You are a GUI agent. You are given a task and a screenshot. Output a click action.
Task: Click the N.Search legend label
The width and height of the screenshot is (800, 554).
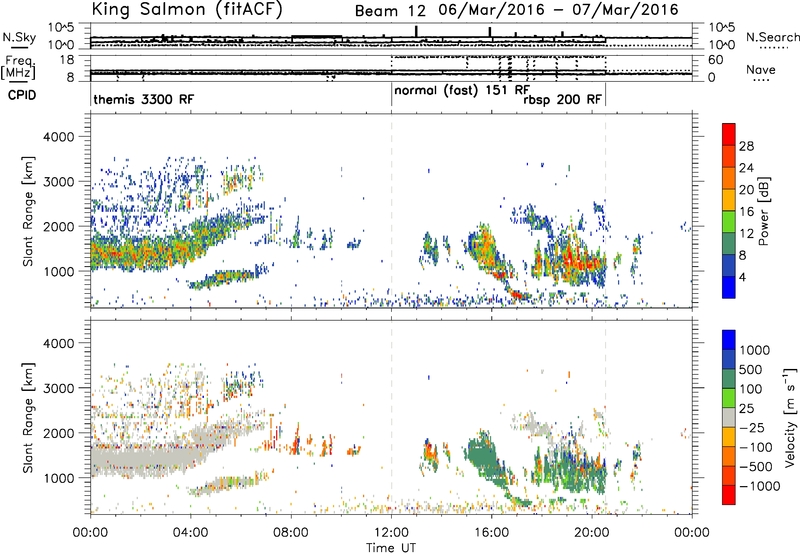pyautogui.click(x=772, y=37)
